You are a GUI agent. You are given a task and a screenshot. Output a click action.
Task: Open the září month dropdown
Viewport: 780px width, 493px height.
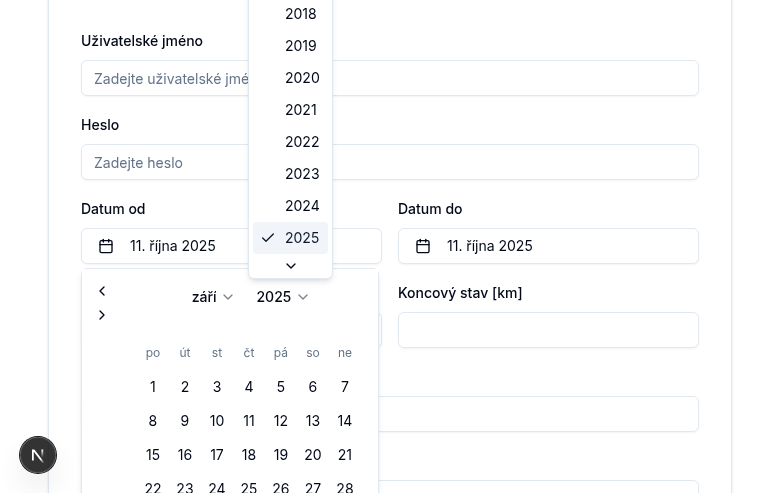click(x=212, y=297)
